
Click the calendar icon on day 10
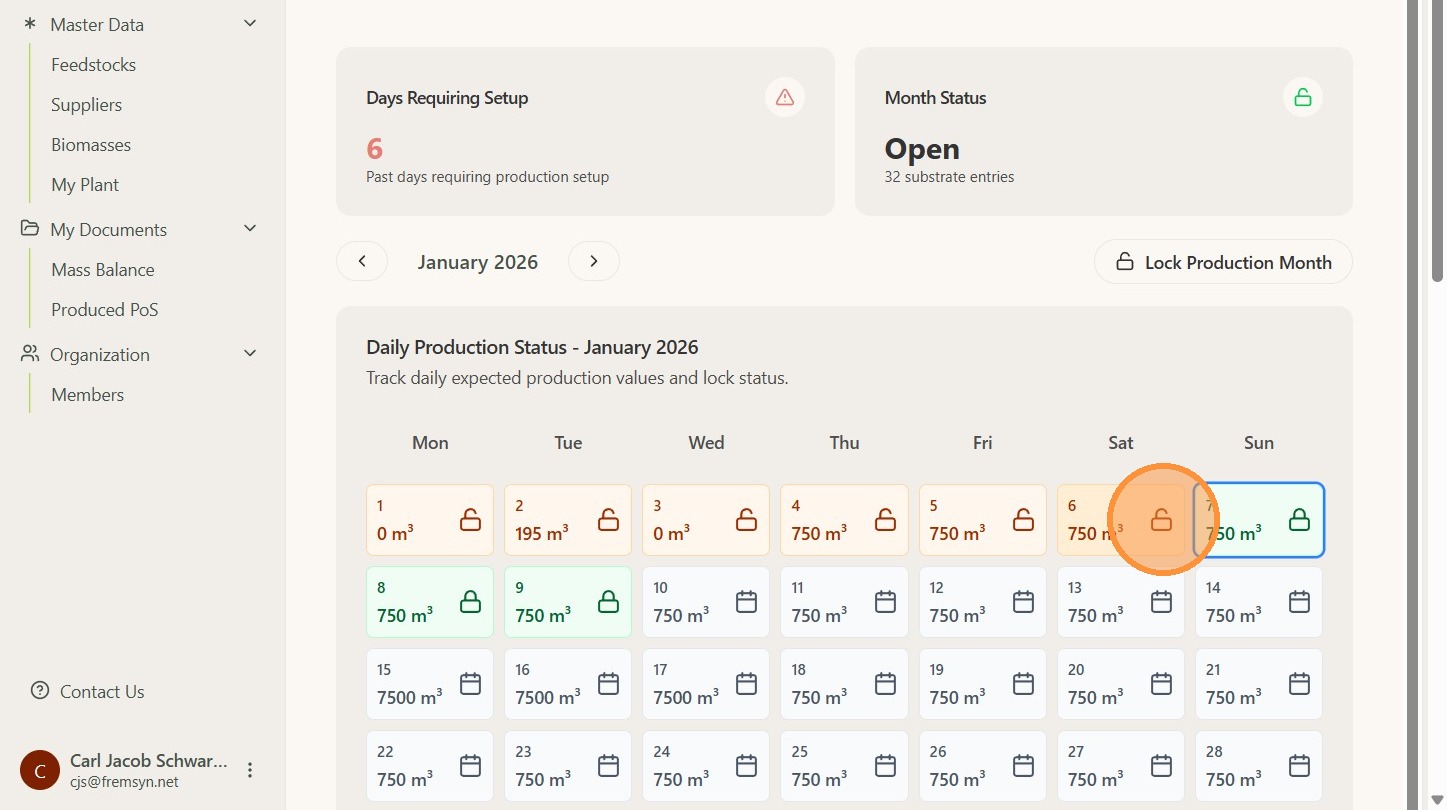coord(746,602)
